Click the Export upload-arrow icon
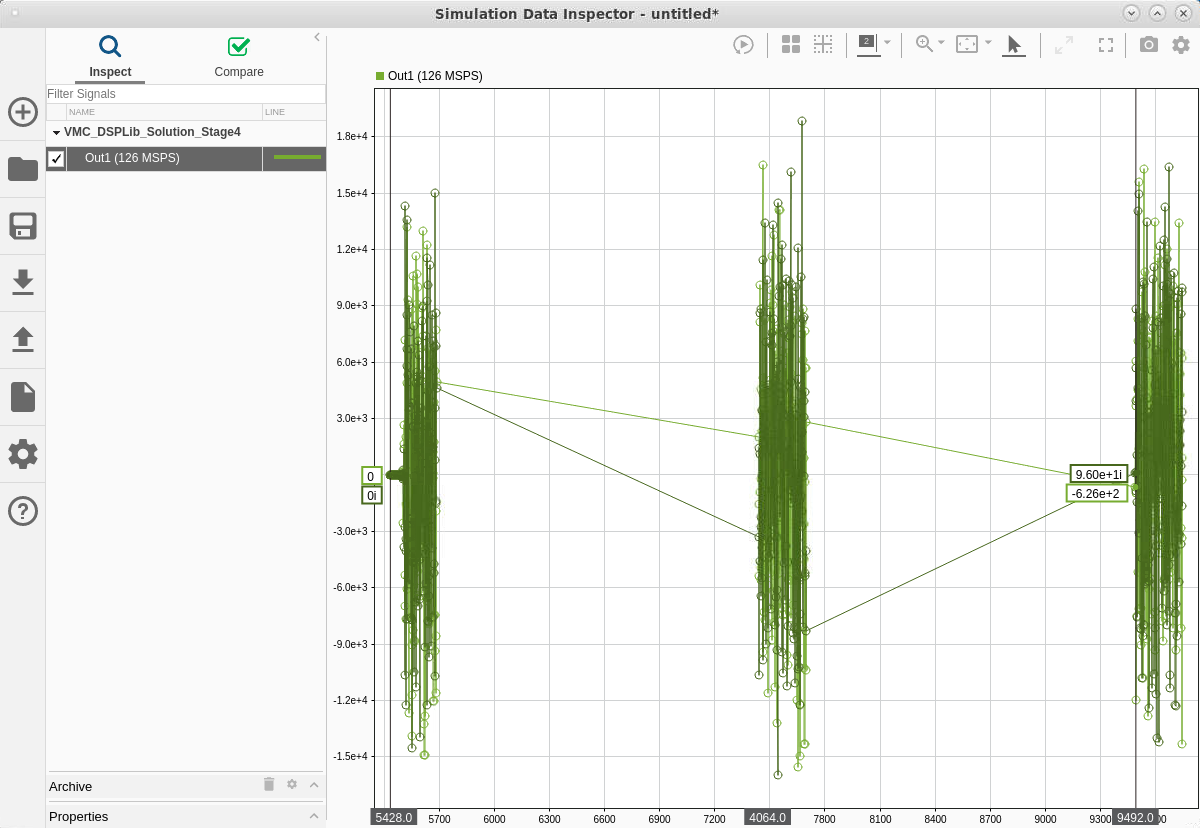Viewport: 1200px width, 828px height. coord(23,340)
